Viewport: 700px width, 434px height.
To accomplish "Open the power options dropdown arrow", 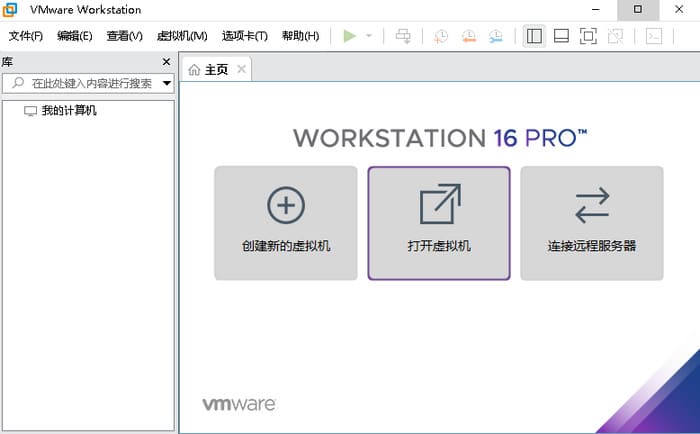I will pyautogui.click(x=369, y=36).
